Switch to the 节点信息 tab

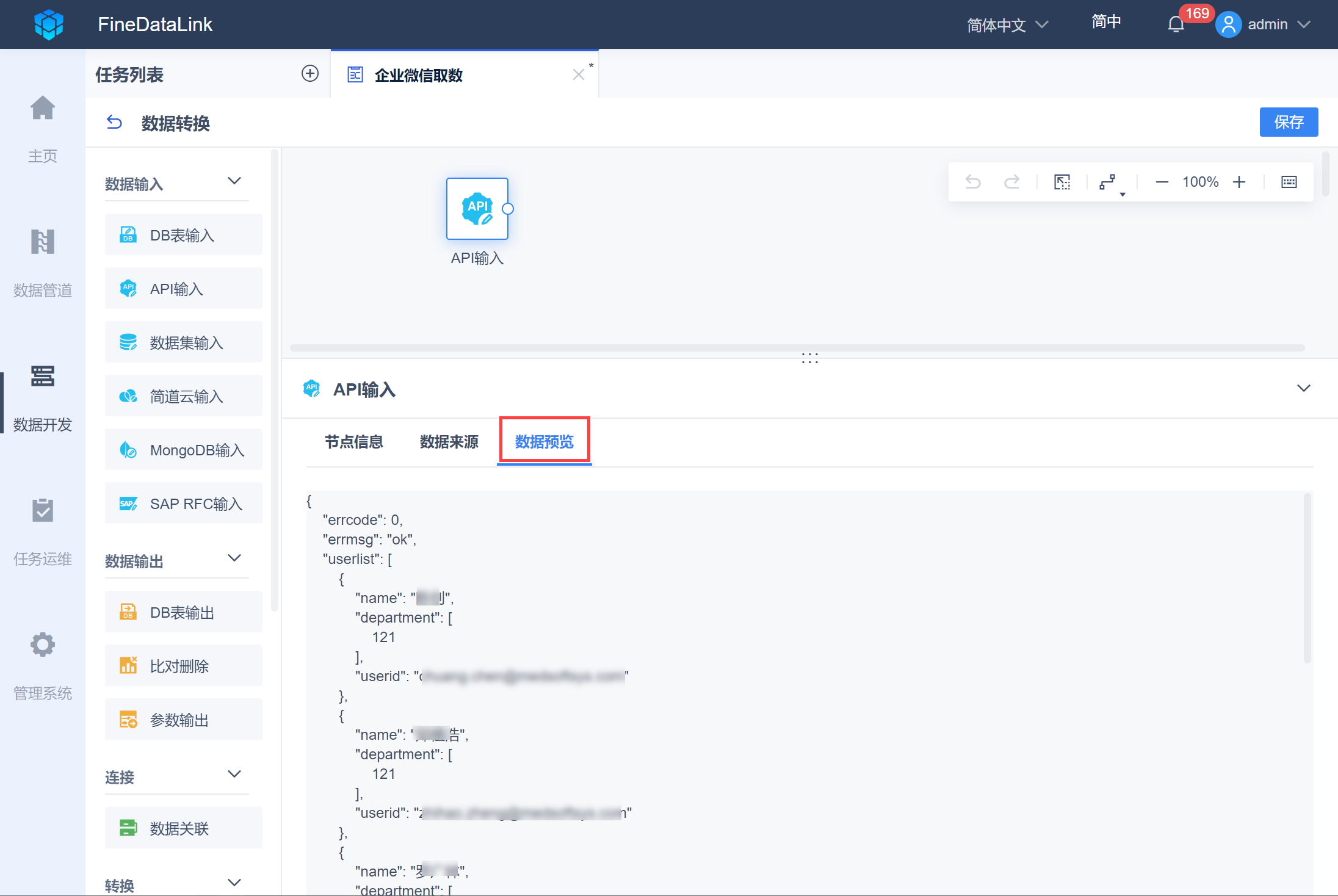pyautogui.click(x=353, y=441)
